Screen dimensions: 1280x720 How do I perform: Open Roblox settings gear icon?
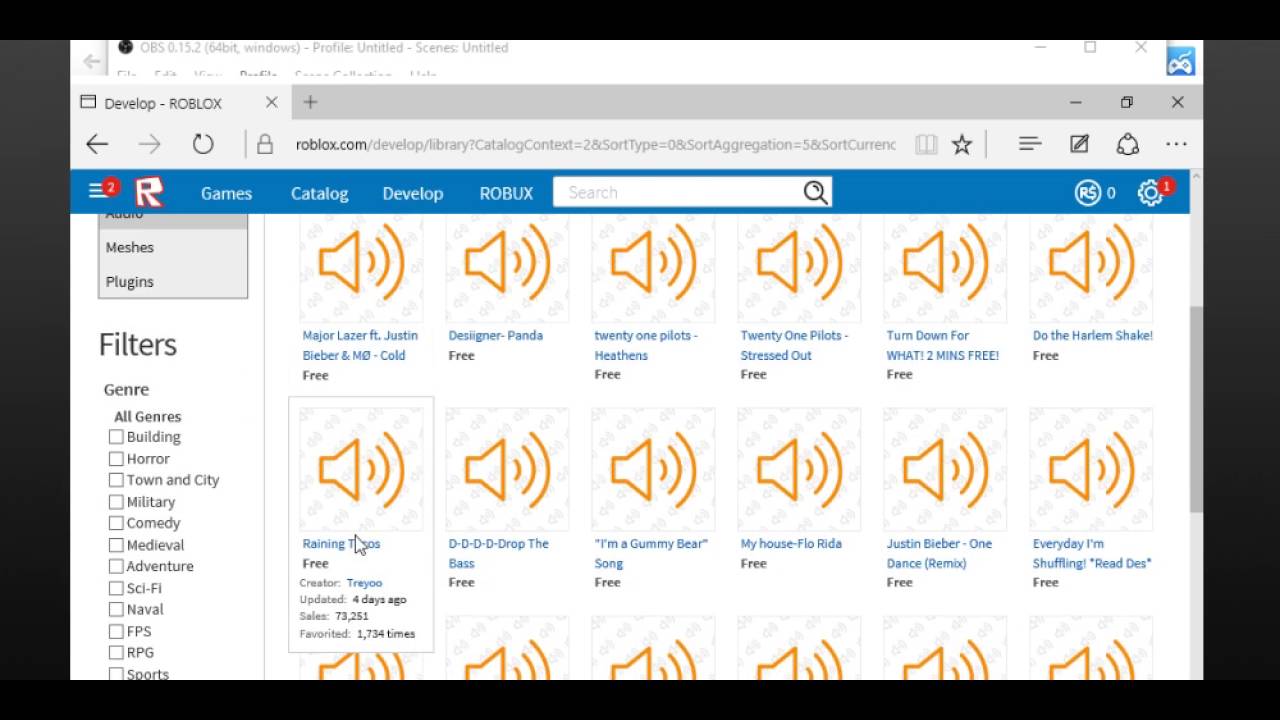pyautogui.click(x=1150, y=193)
